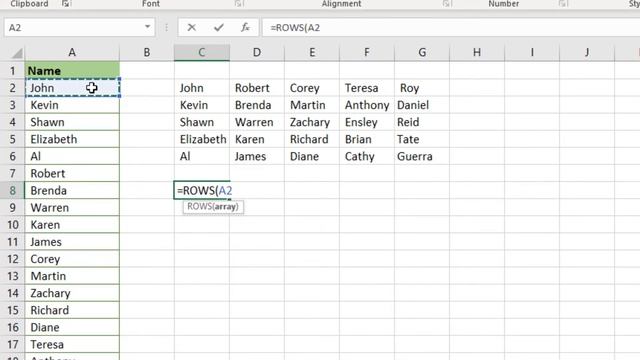Open Font group dialog launcher
Image resolution: width=640 pixels, height=360 pixels.
point(239,4)
